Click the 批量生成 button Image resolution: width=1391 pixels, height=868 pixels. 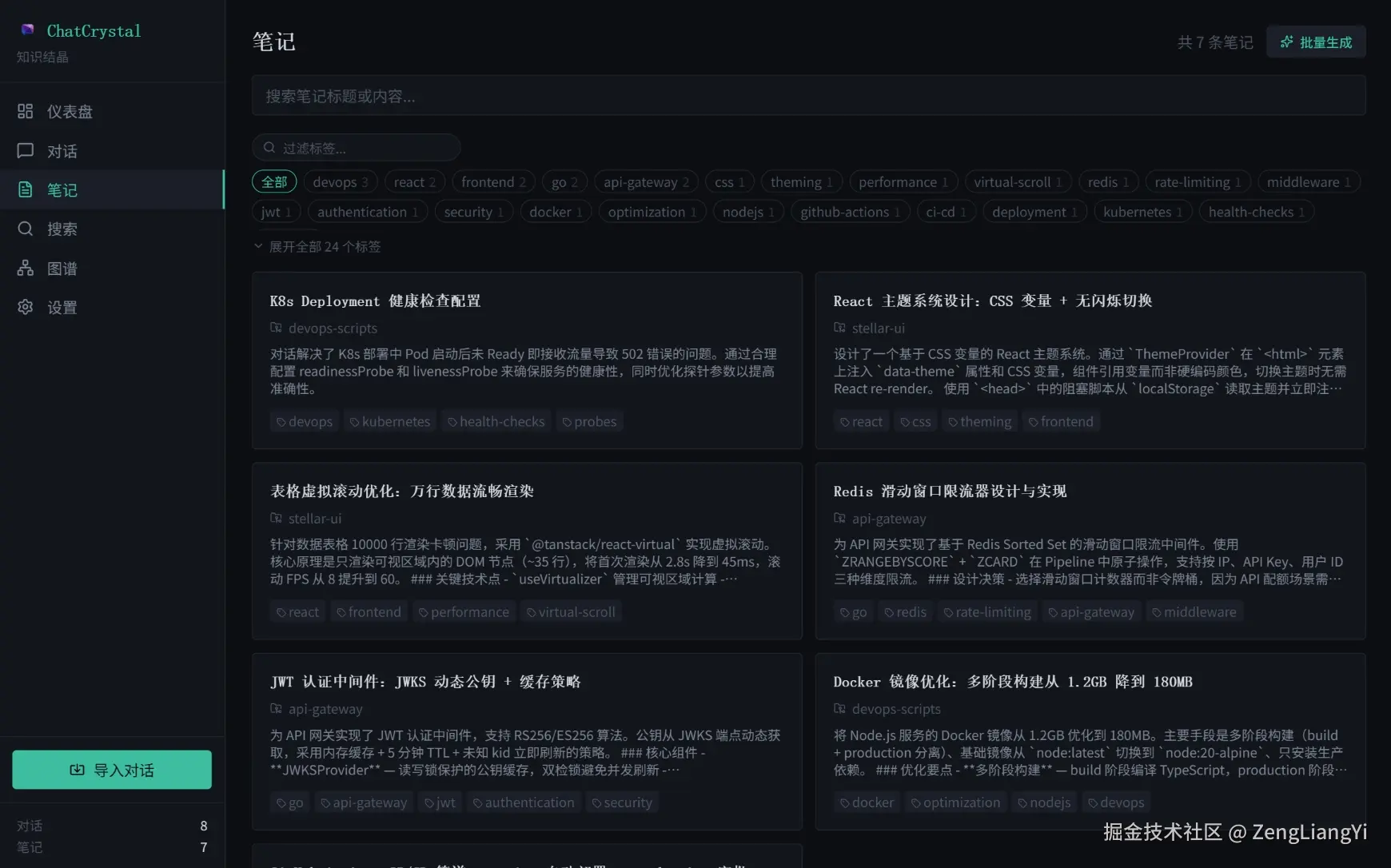tap(1315, 42)
